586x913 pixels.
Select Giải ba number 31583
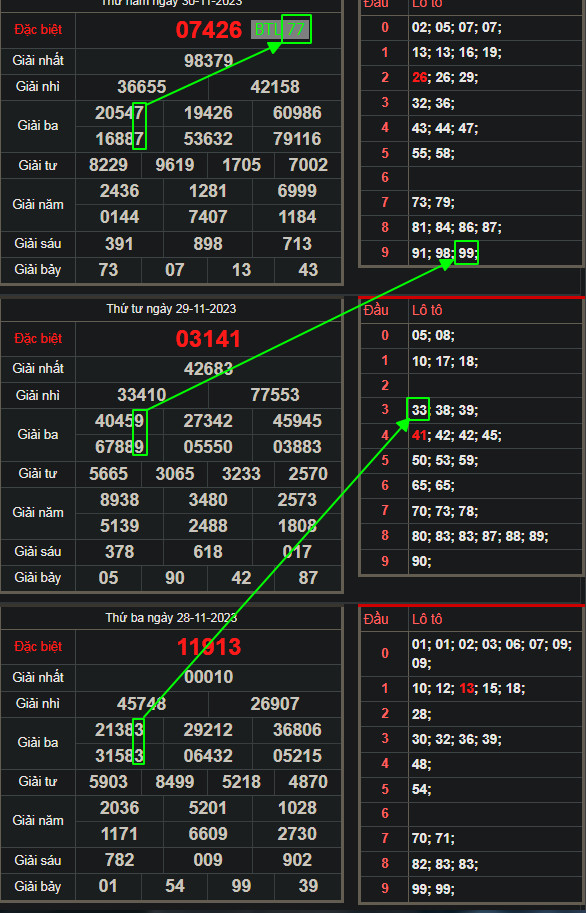119,756
